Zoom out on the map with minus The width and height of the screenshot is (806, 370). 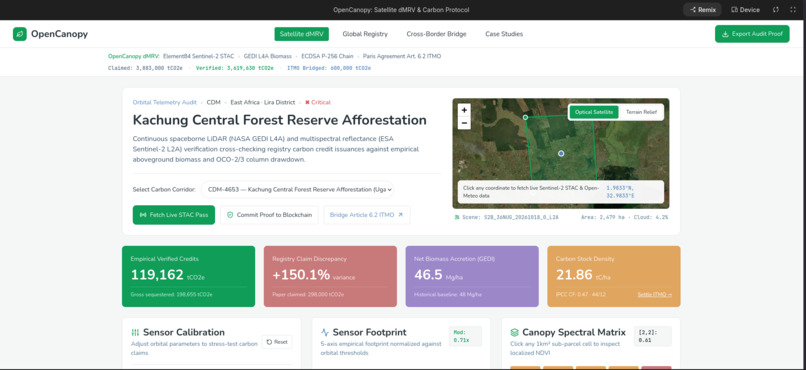[x=464, y=123]
